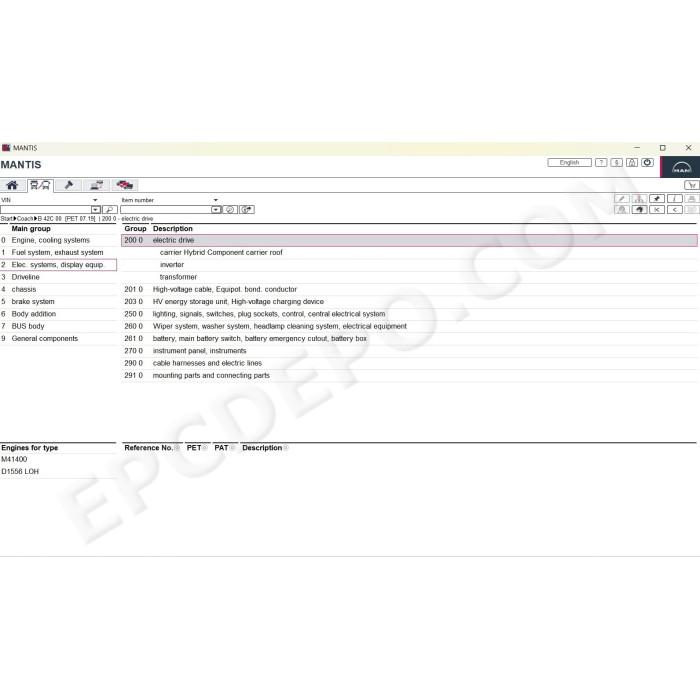Click the Start breadcrumb link
Image resolution: width=700 pixels, height=700 pixels.
6,219
